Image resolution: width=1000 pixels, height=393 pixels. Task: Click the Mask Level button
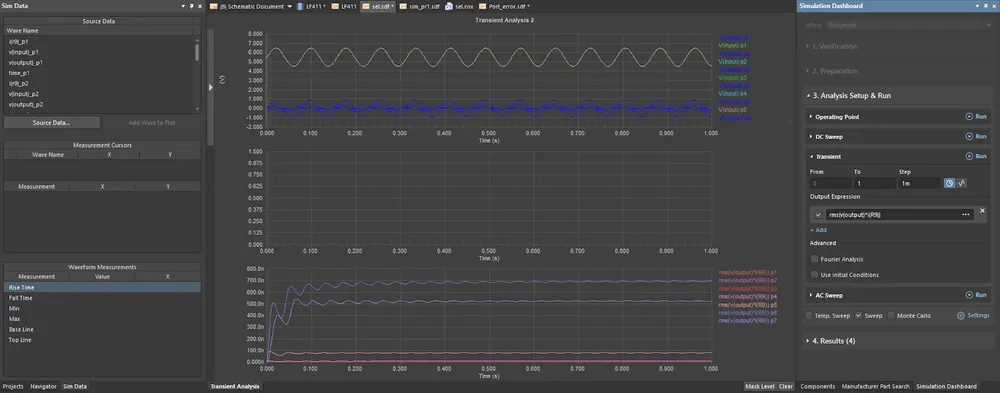coord(760,386)
